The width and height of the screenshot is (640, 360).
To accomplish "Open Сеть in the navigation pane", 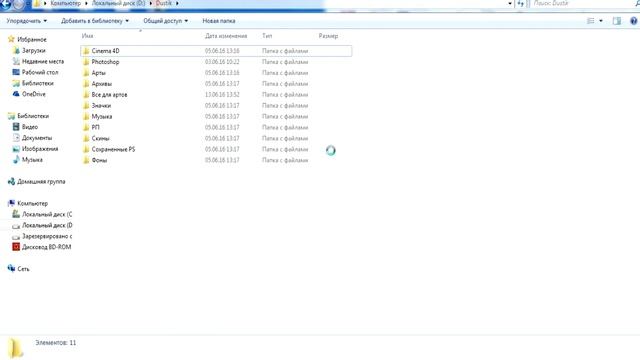I will [23, 269].
